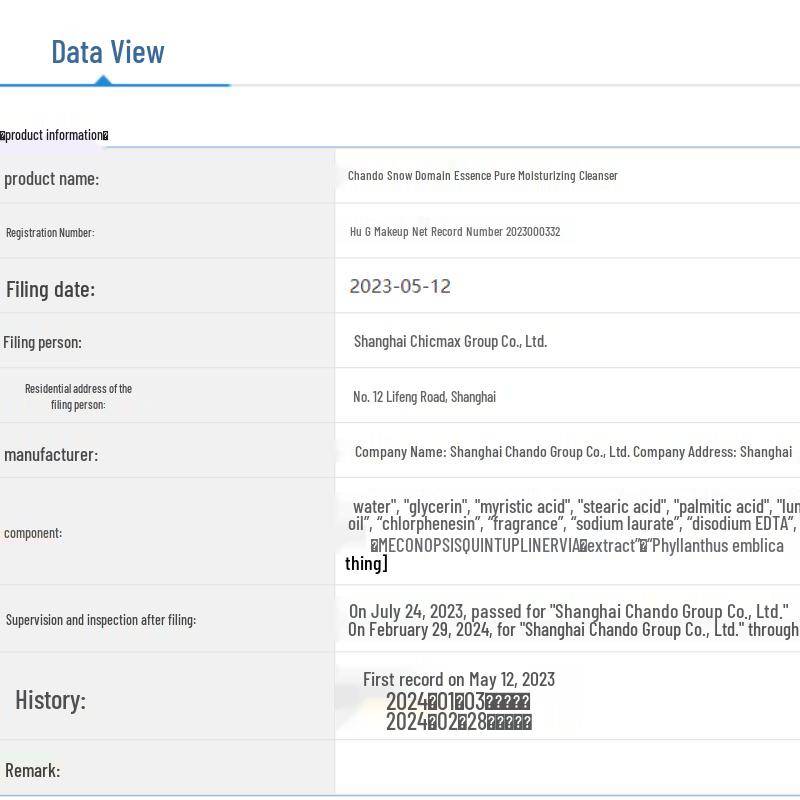This screenshot has width=800, height=800.
Task: Select the Chando Snow Domain product name text
Action: pos(482,176)
